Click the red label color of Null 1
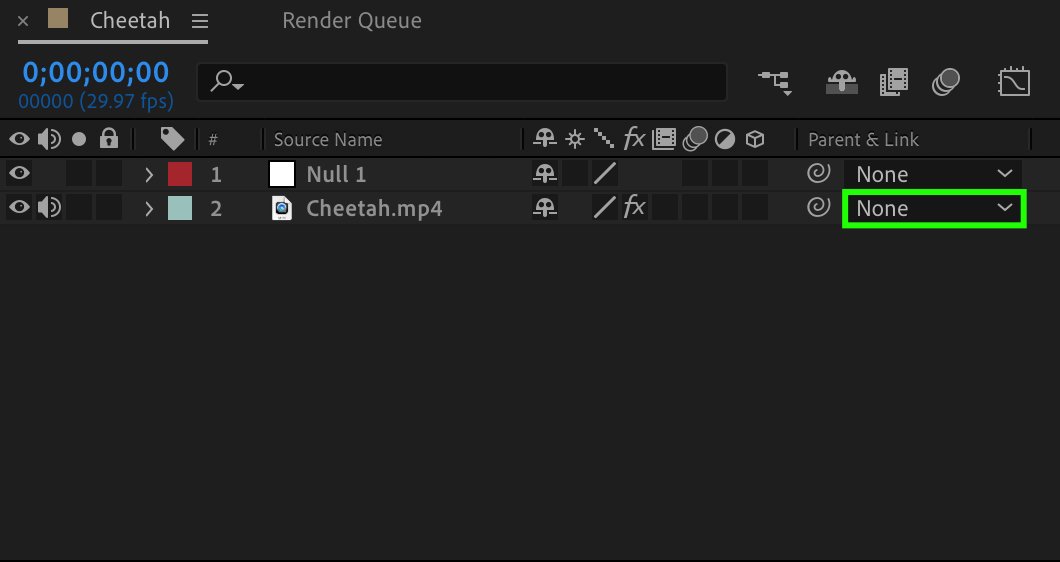 coord(180,174)
